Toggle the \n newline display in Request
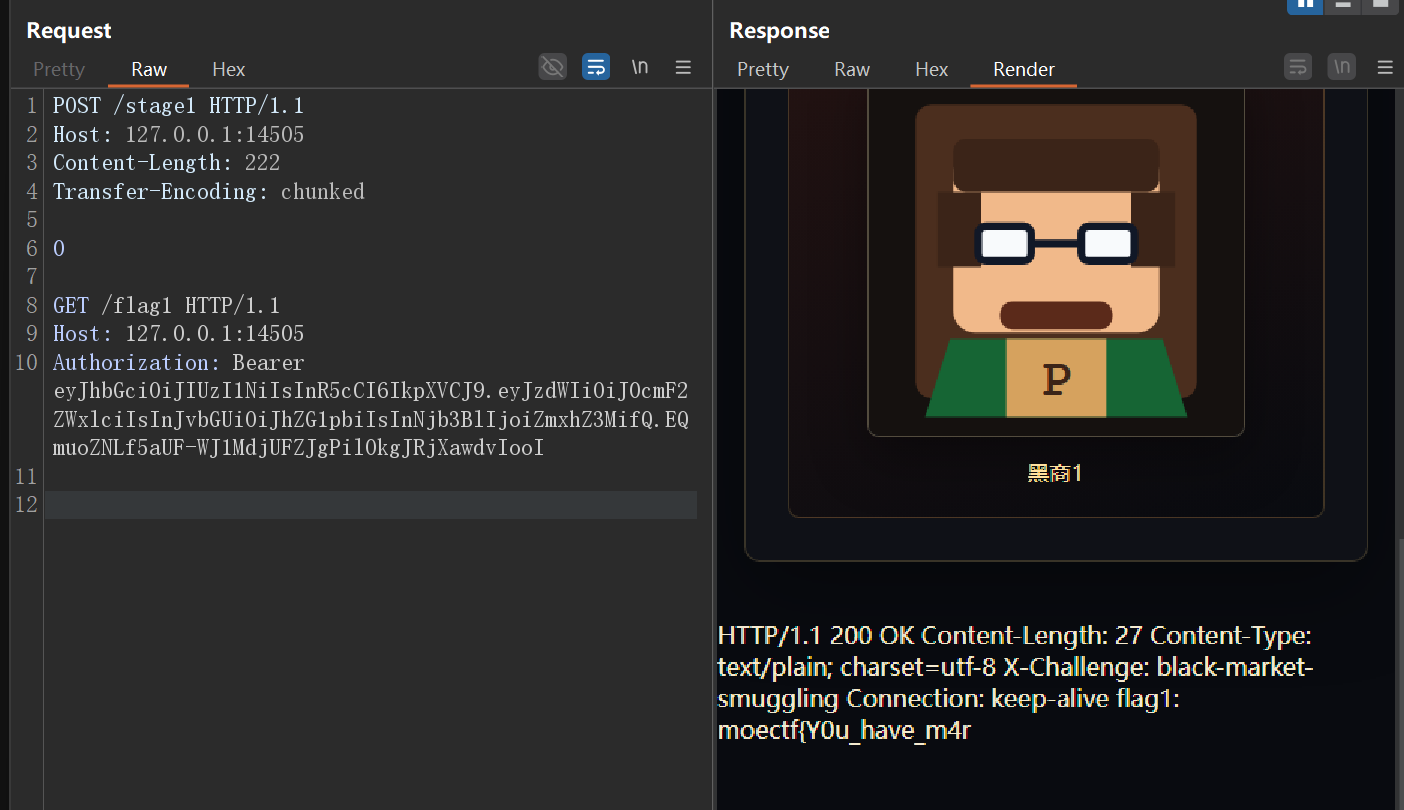The image size is (1404, 810). click(640, 67)
